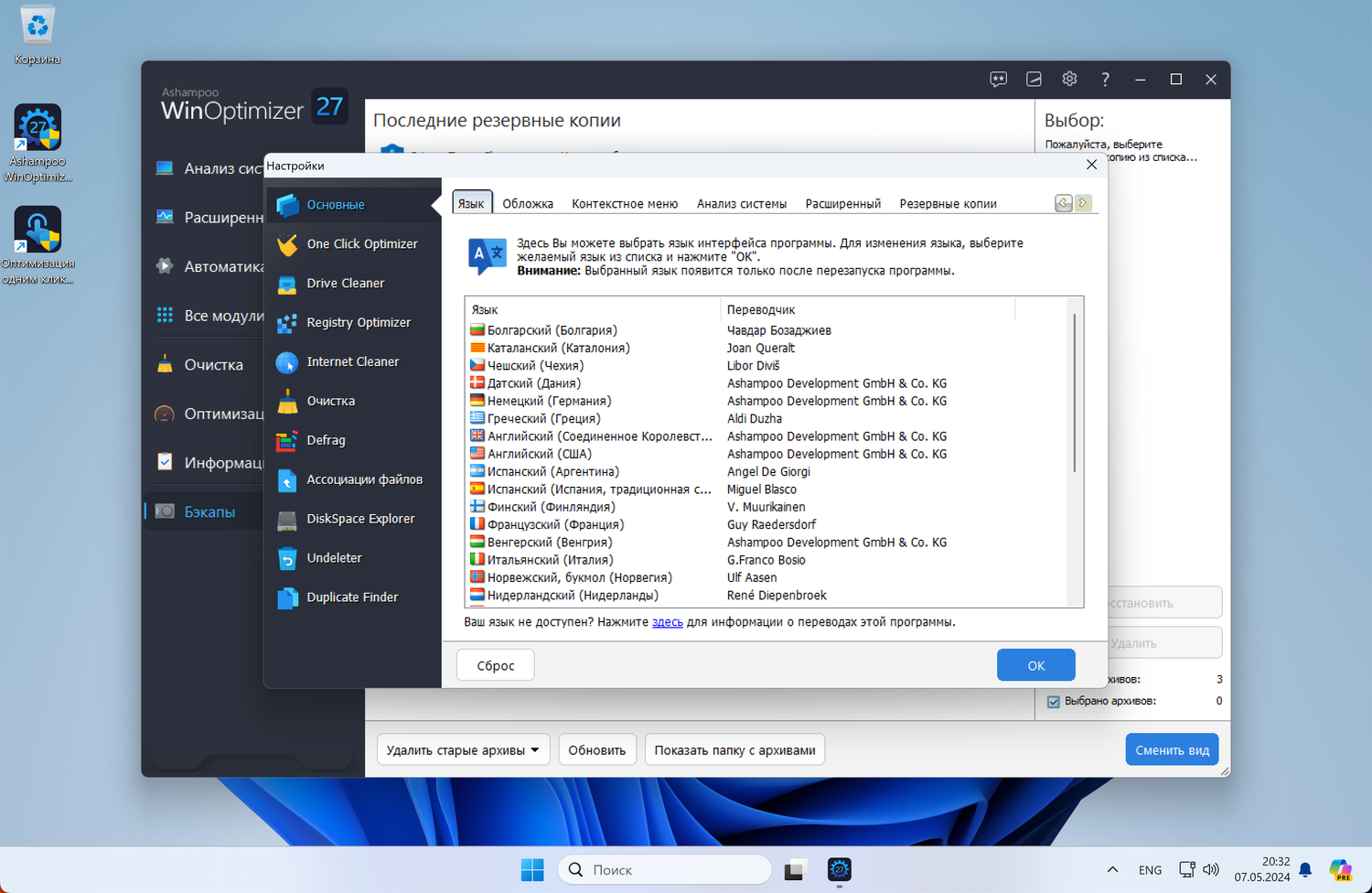Viewport: 1372px width, 893px height.
Task: Open settings gear in WinOptimizer title bar
Action: [x=1069, y=80]
